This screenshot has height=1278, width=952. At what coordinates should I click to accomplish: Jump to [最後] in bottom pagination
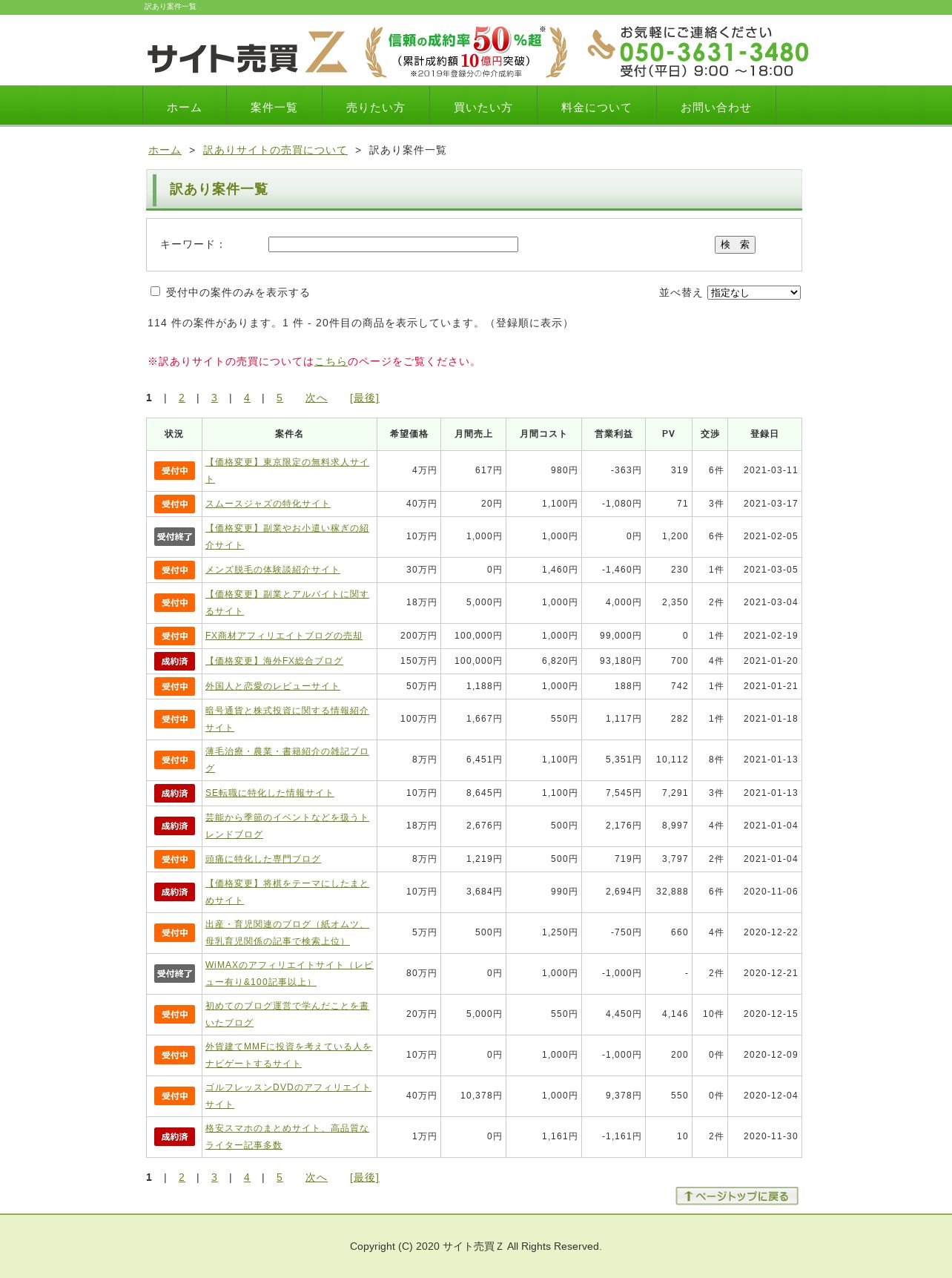click(365, 1178)
